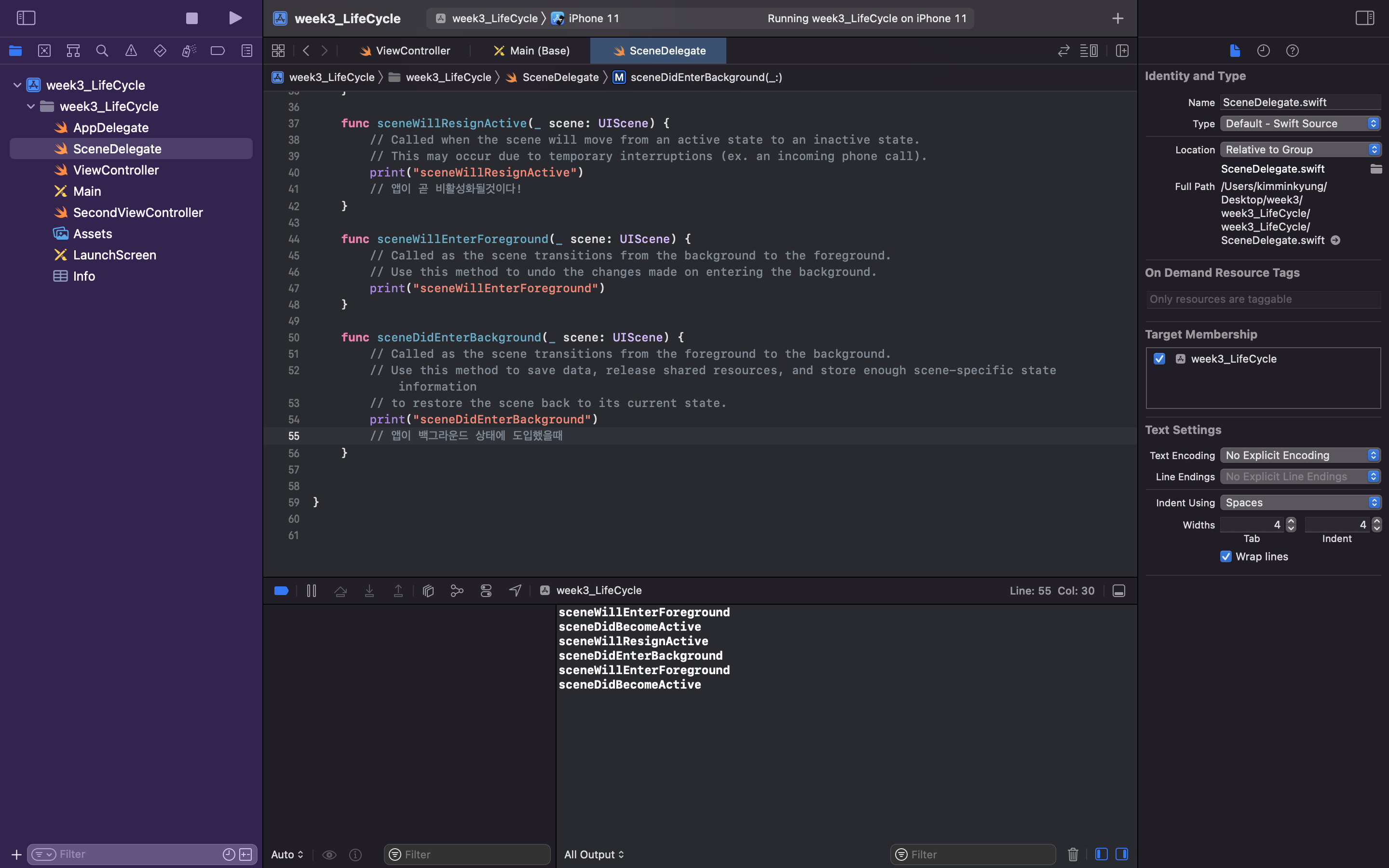Open the Project navigator folder icon
Screen dimensions: 1389x868
(x=15, y=51)
